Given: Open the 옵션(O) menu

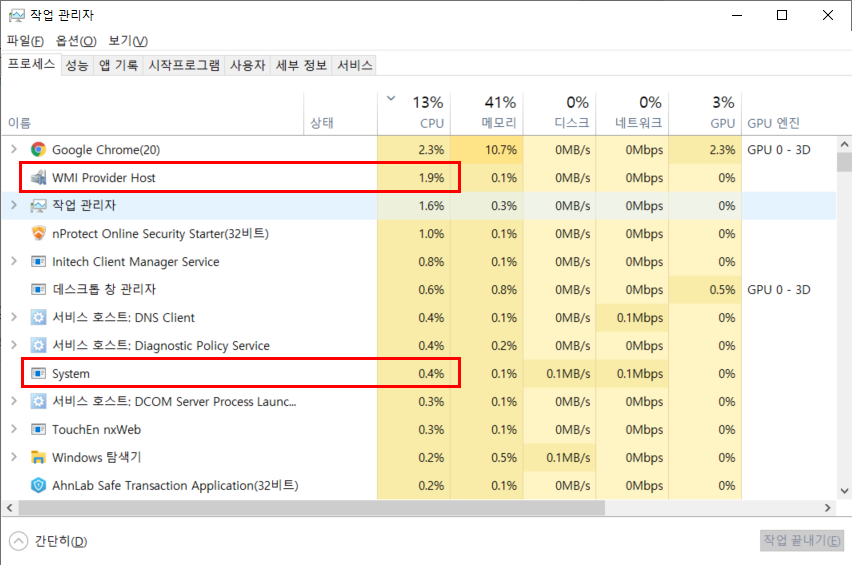Looking at the screenshot, I should click(x=76, y=41).
